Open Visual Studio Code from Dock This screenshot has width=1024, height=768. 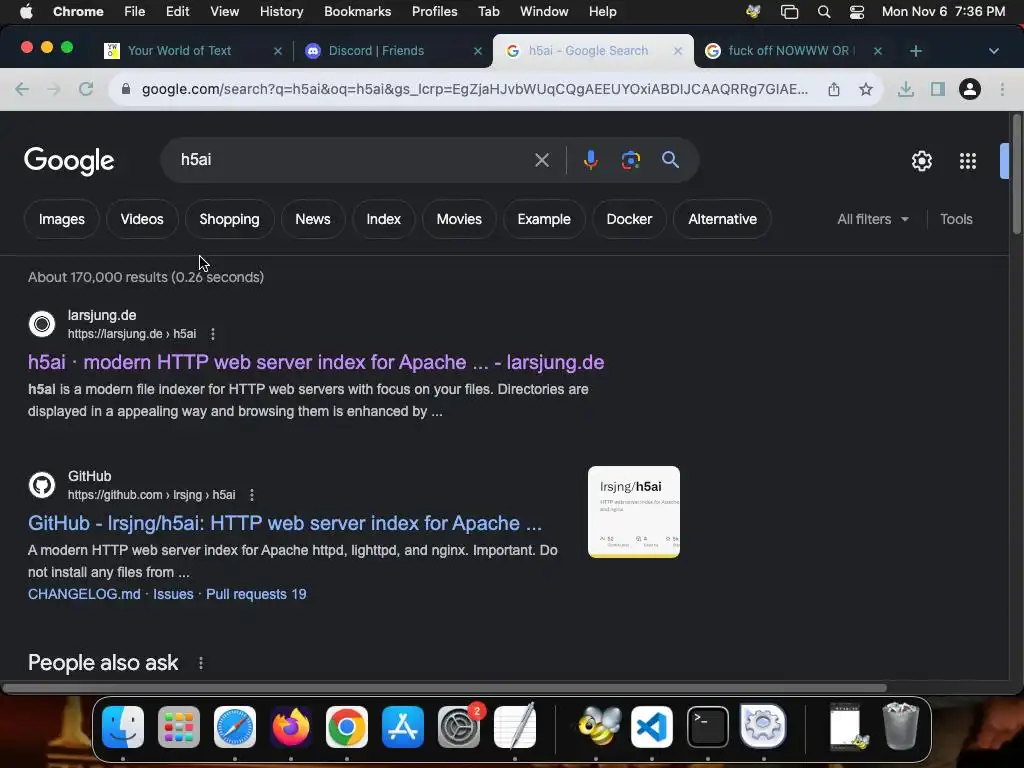[652, 727]
